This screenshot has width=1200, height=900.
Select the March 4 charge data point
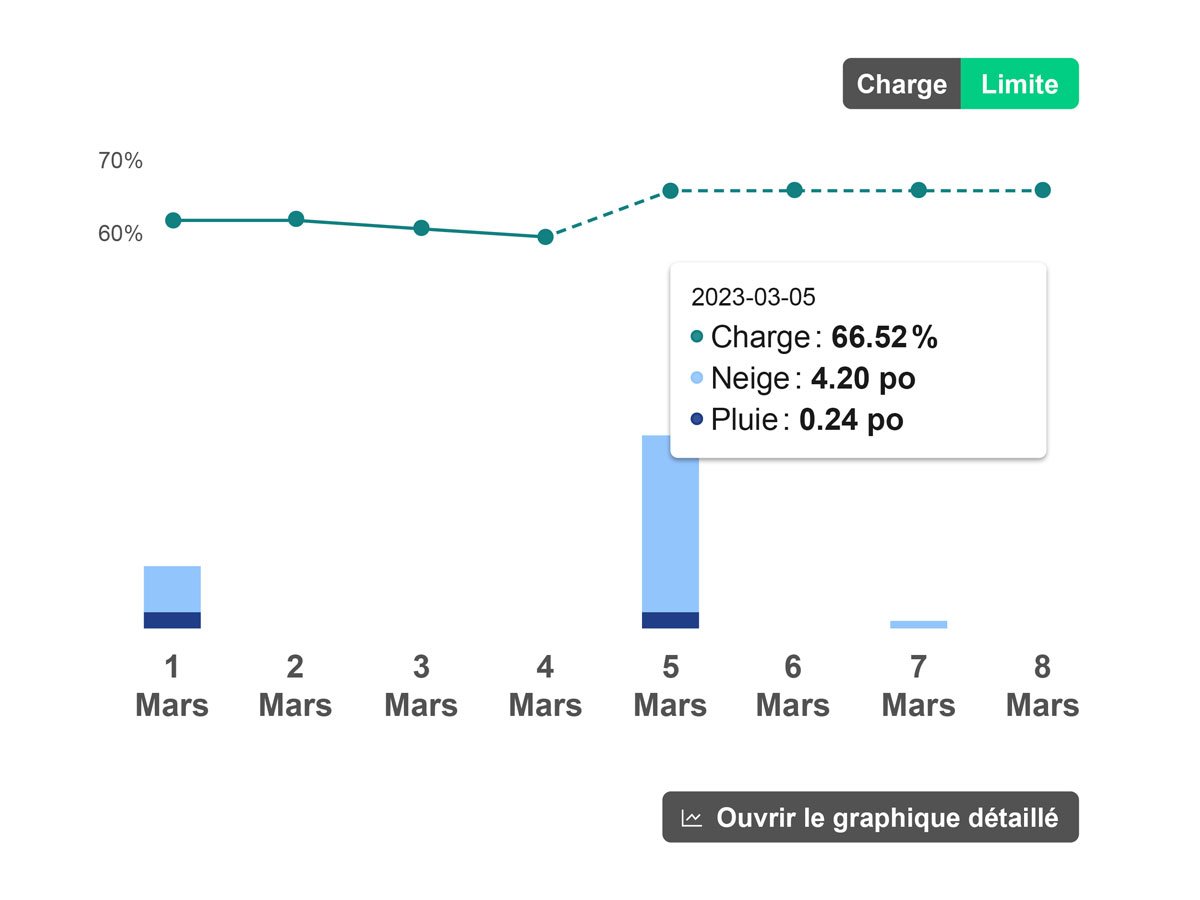(x=545, y=237)
